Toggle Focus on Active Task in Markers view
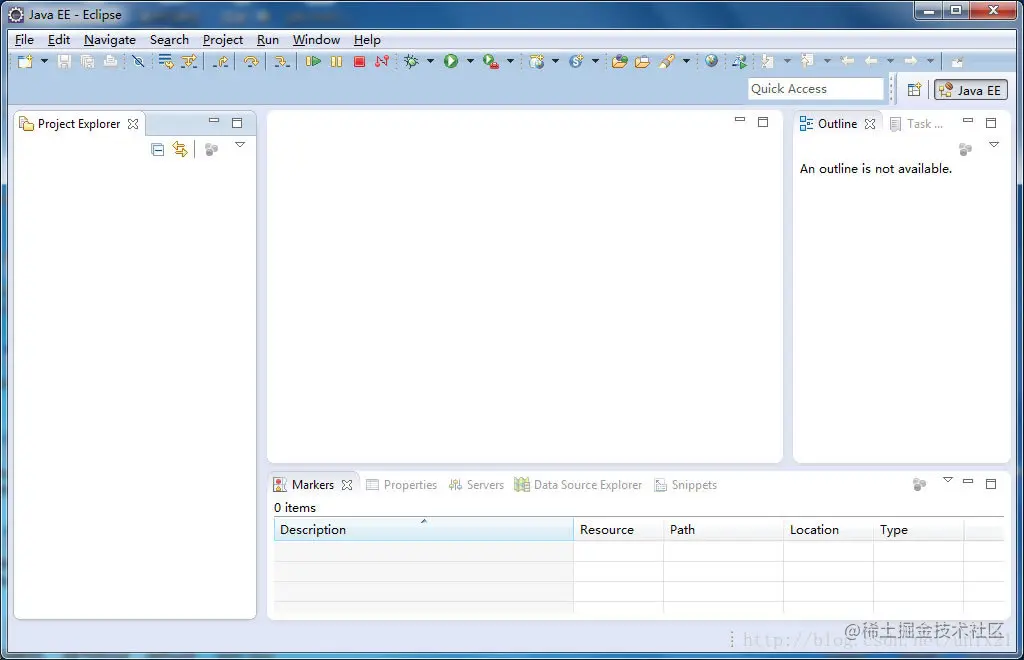 [x=920, y=484]
